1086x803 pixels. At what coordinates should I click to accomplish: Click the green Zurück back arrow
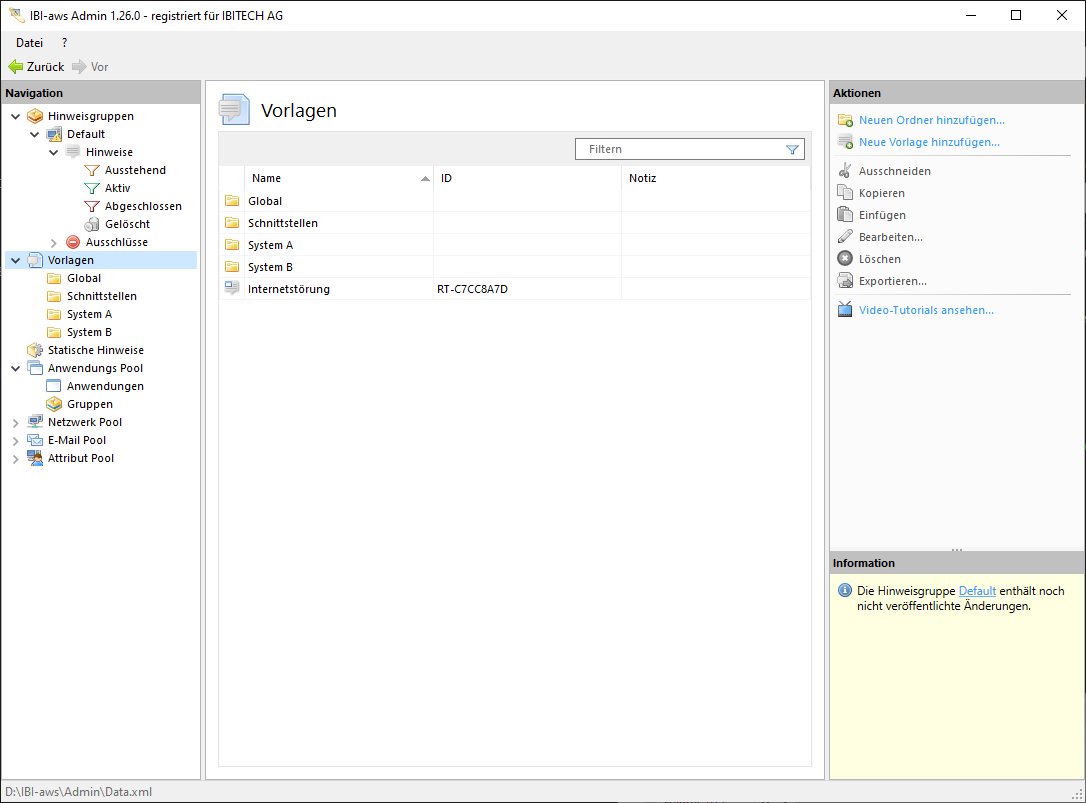coord(16,67)
